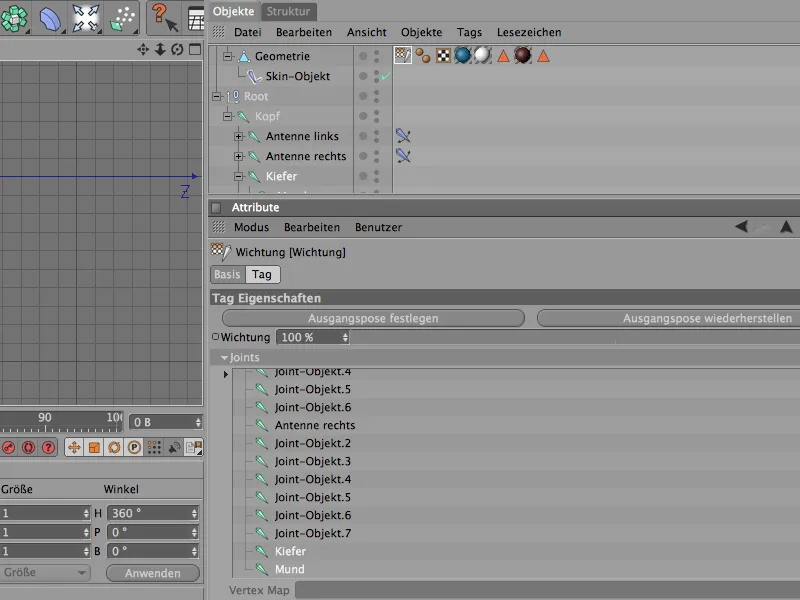
Task: Click the red record keyframe button
Action: (x=9, y=447)
